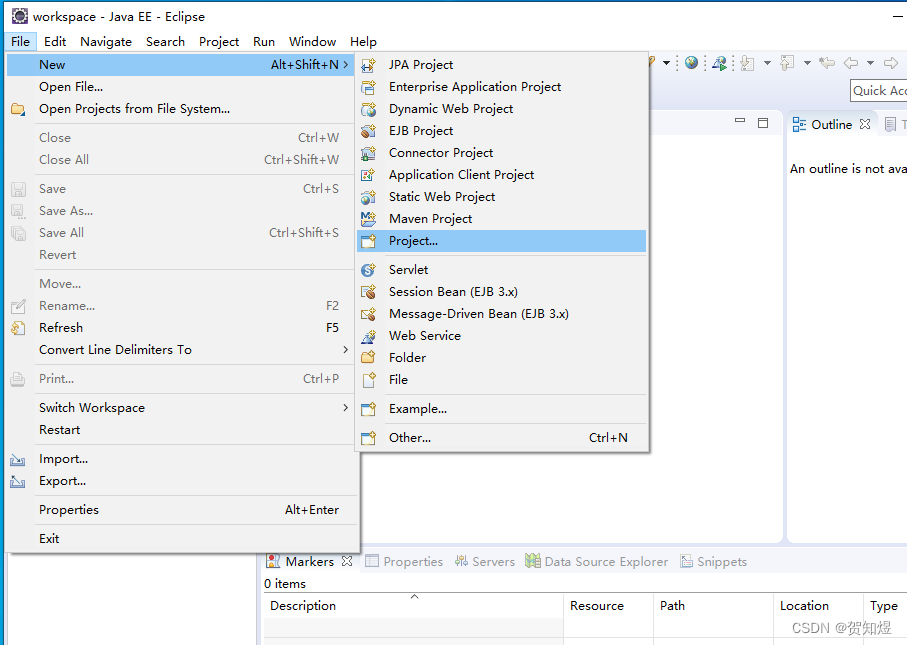The height and width of the screenshot is (645, 907).
Task: Open Back history dropdown arrow
Action: click(870, 62)
